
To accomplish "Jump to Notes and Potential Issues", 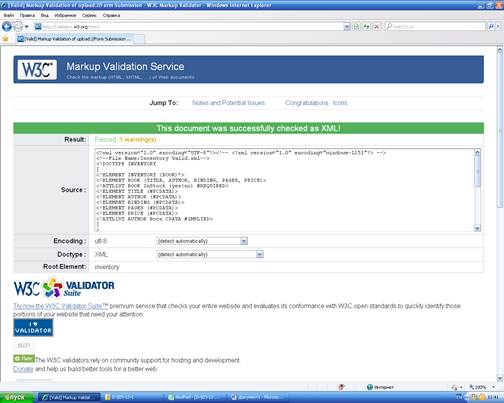I will [x=228, y=103].
